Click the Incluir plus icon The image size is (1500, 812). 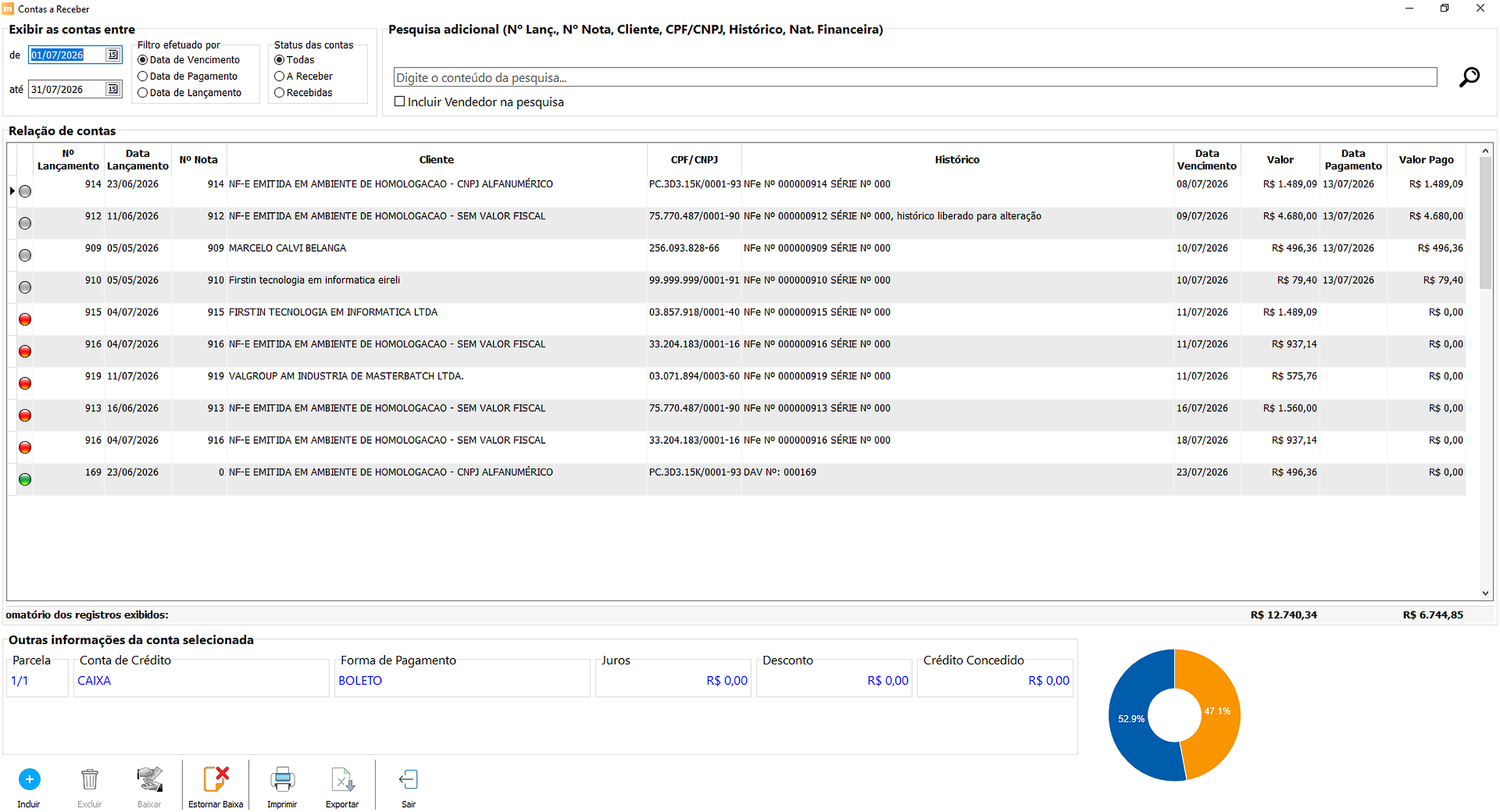[x=29, y=779]
